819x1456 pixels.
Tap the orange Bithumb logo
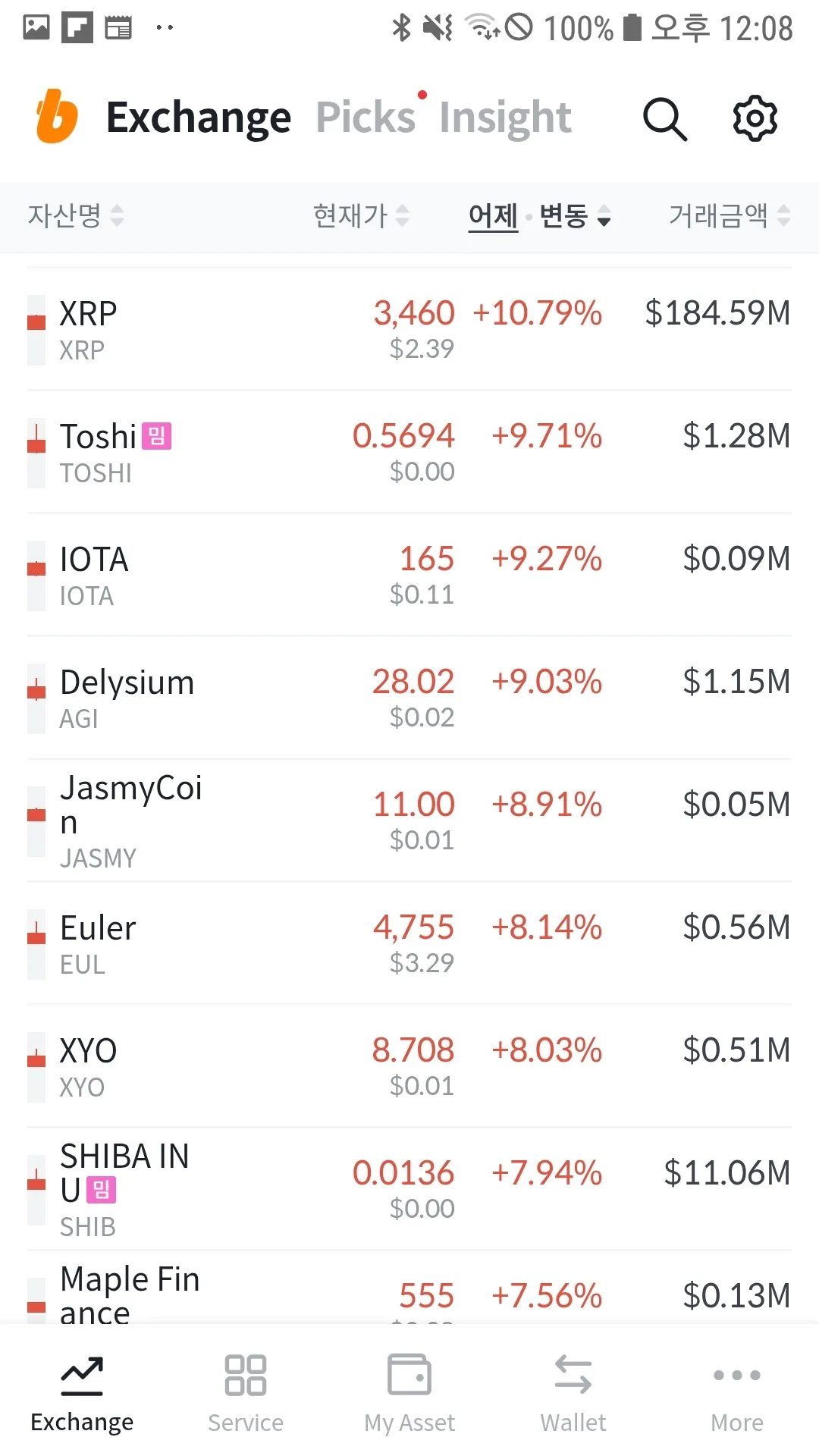[57, 117]
